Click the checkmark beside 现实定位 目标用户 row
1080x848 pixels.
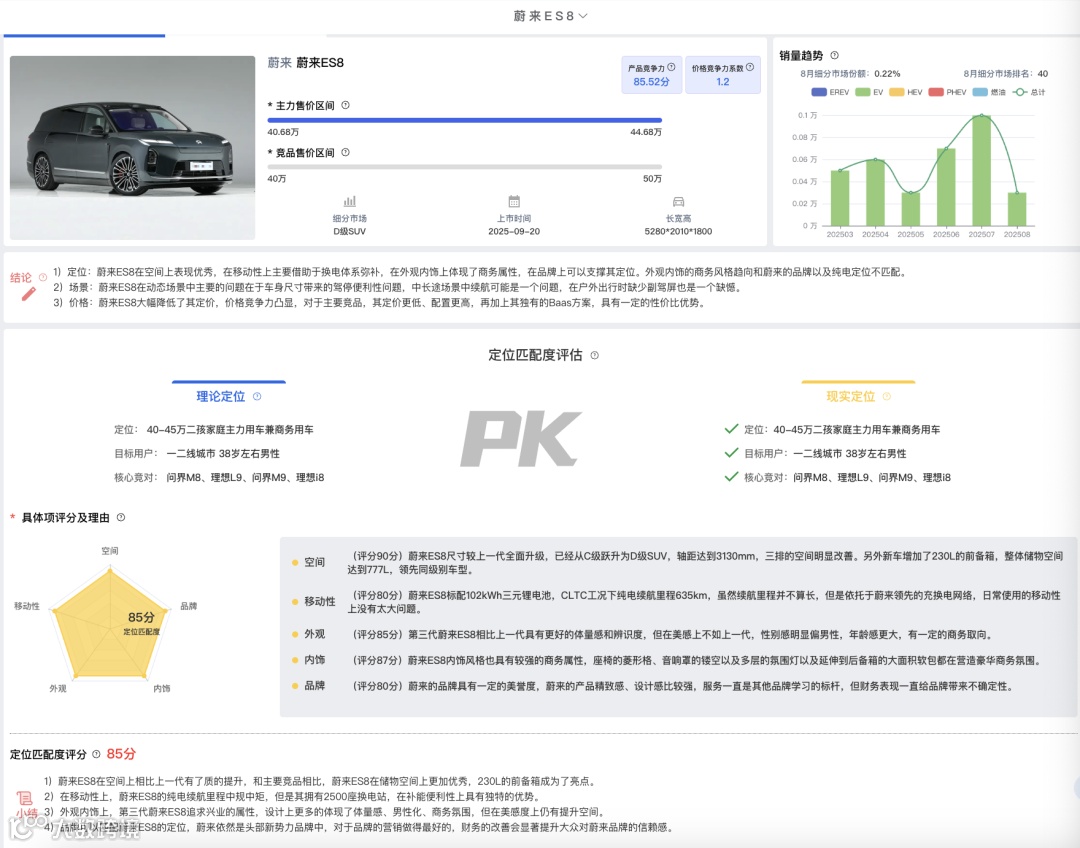(x=731, y=453)
